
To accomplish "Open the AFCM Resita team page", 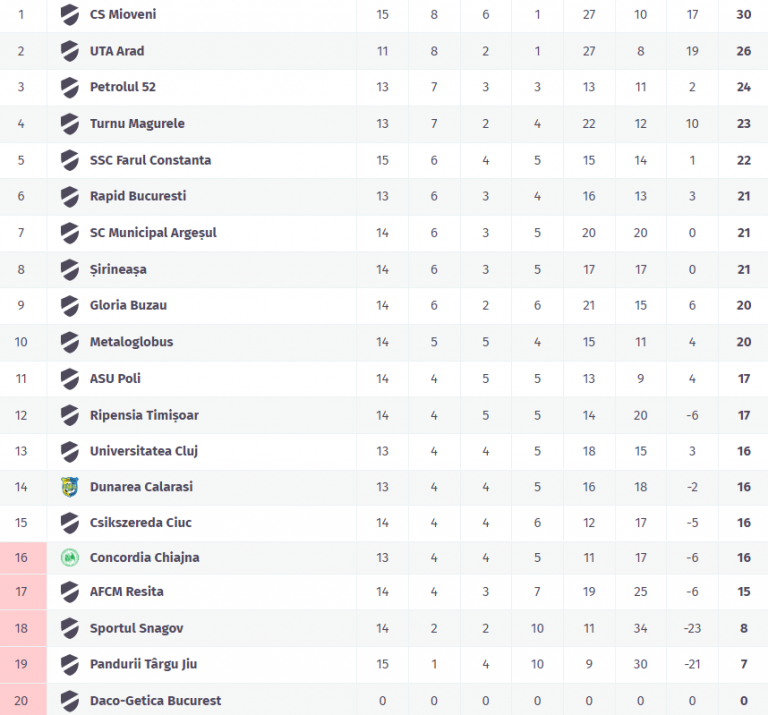I will click(126, 592).
